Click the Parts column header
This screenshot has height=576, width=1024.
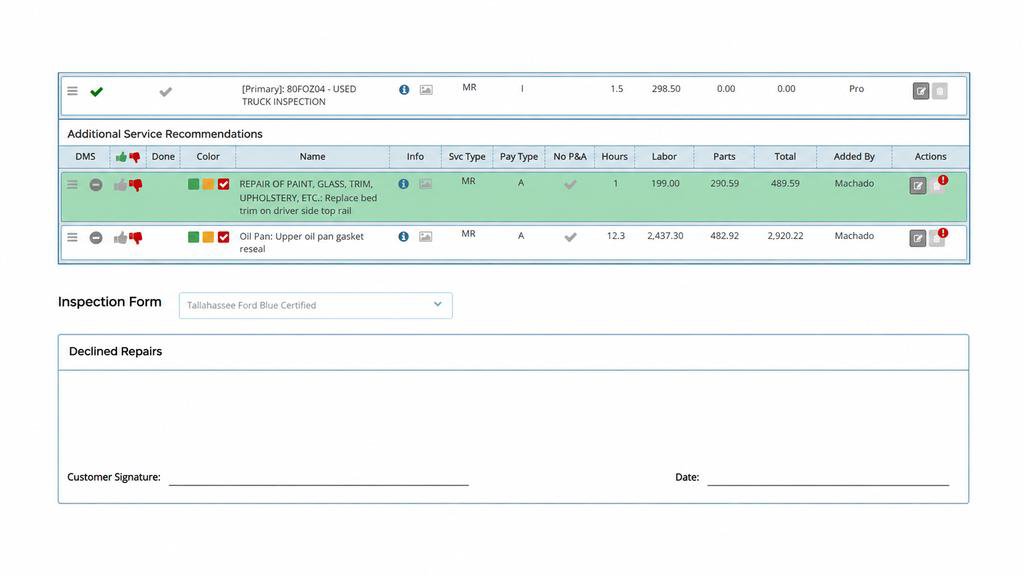[x=724, y=157]
